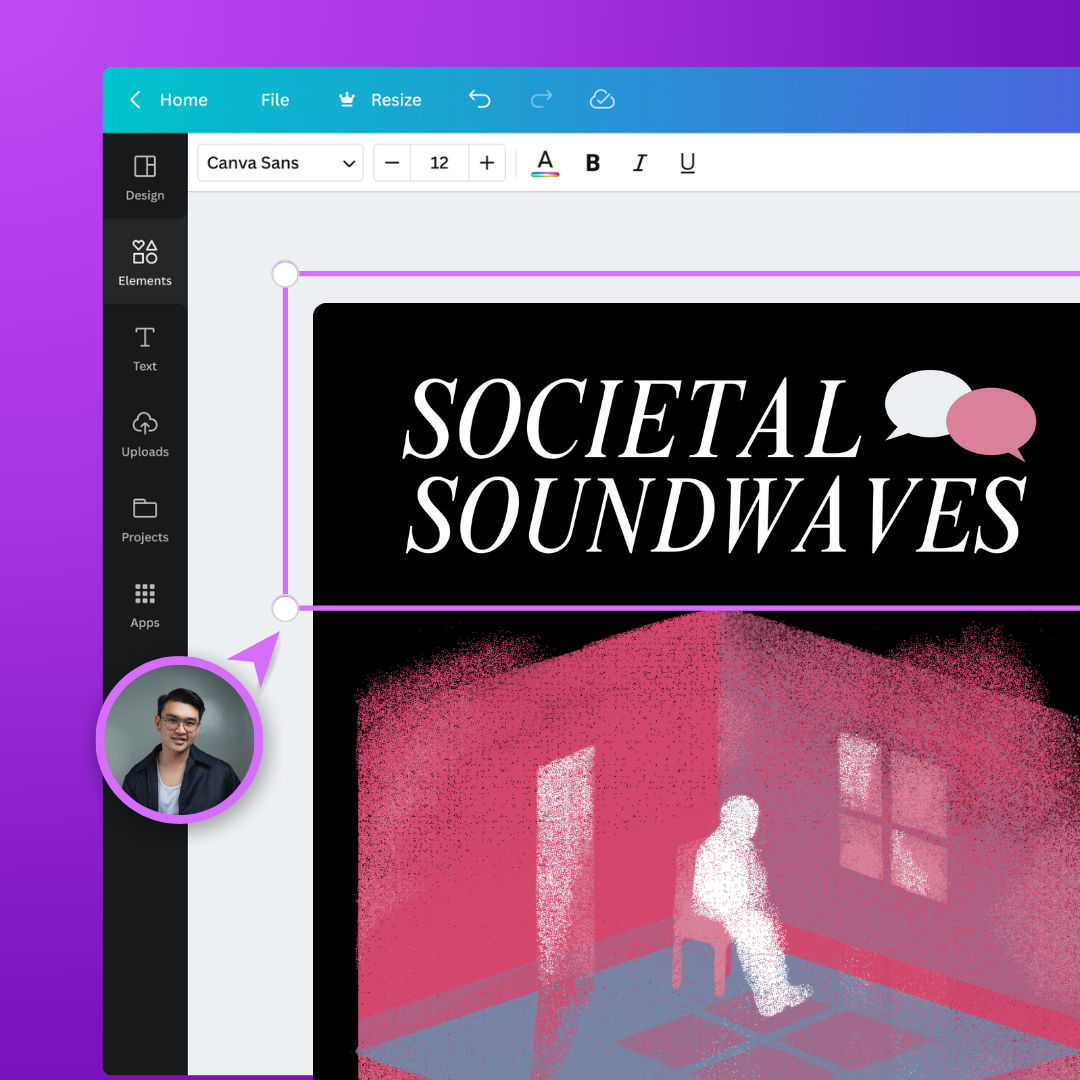Click the font size field showing 12

pyautogui.click(x=439, y=163)
